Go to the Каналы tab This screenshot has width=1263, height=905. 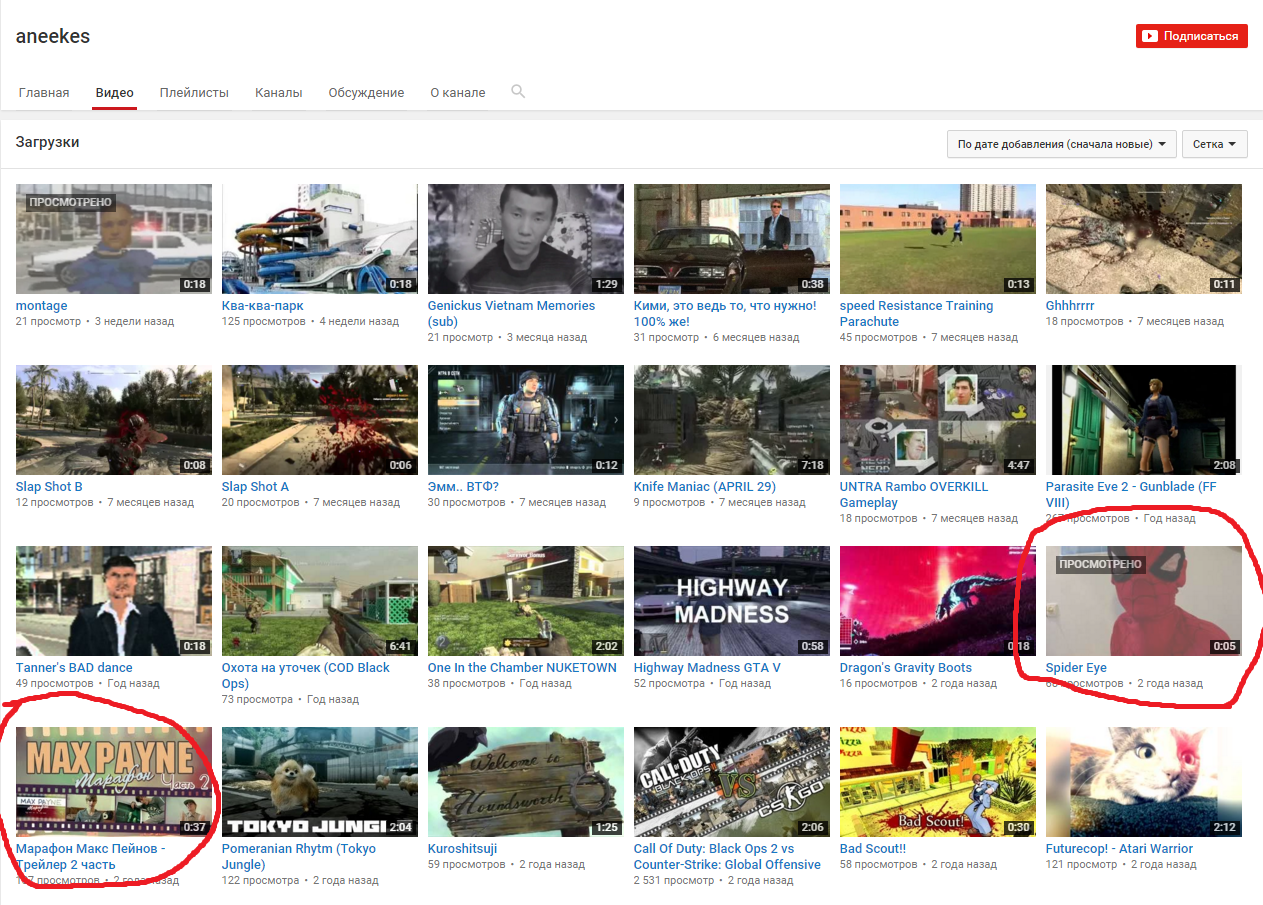pyautogui.click(x=278, y=92)
